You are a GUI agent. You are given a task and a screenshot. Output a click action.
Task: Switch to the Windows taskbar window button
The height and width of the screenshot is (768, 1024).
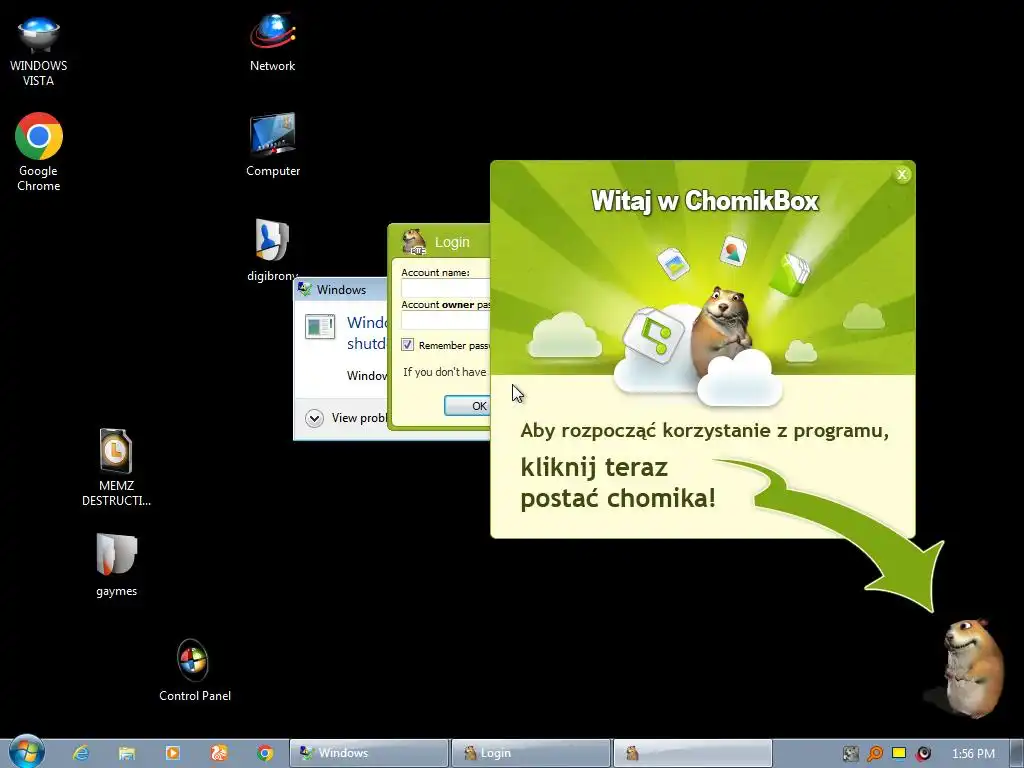(369, 753)
